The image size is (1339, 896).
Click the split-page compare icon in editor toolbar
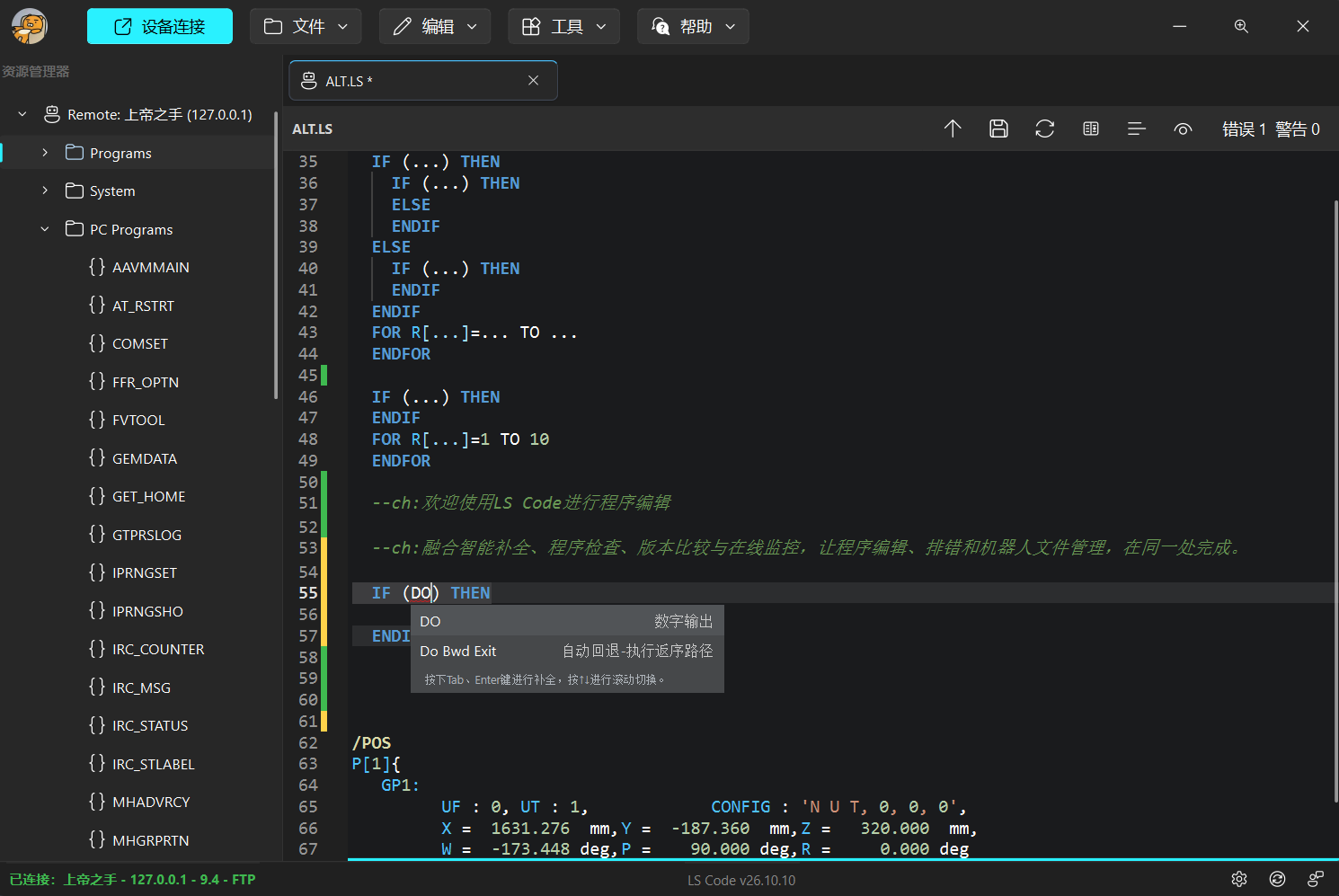coord(1091,129)
